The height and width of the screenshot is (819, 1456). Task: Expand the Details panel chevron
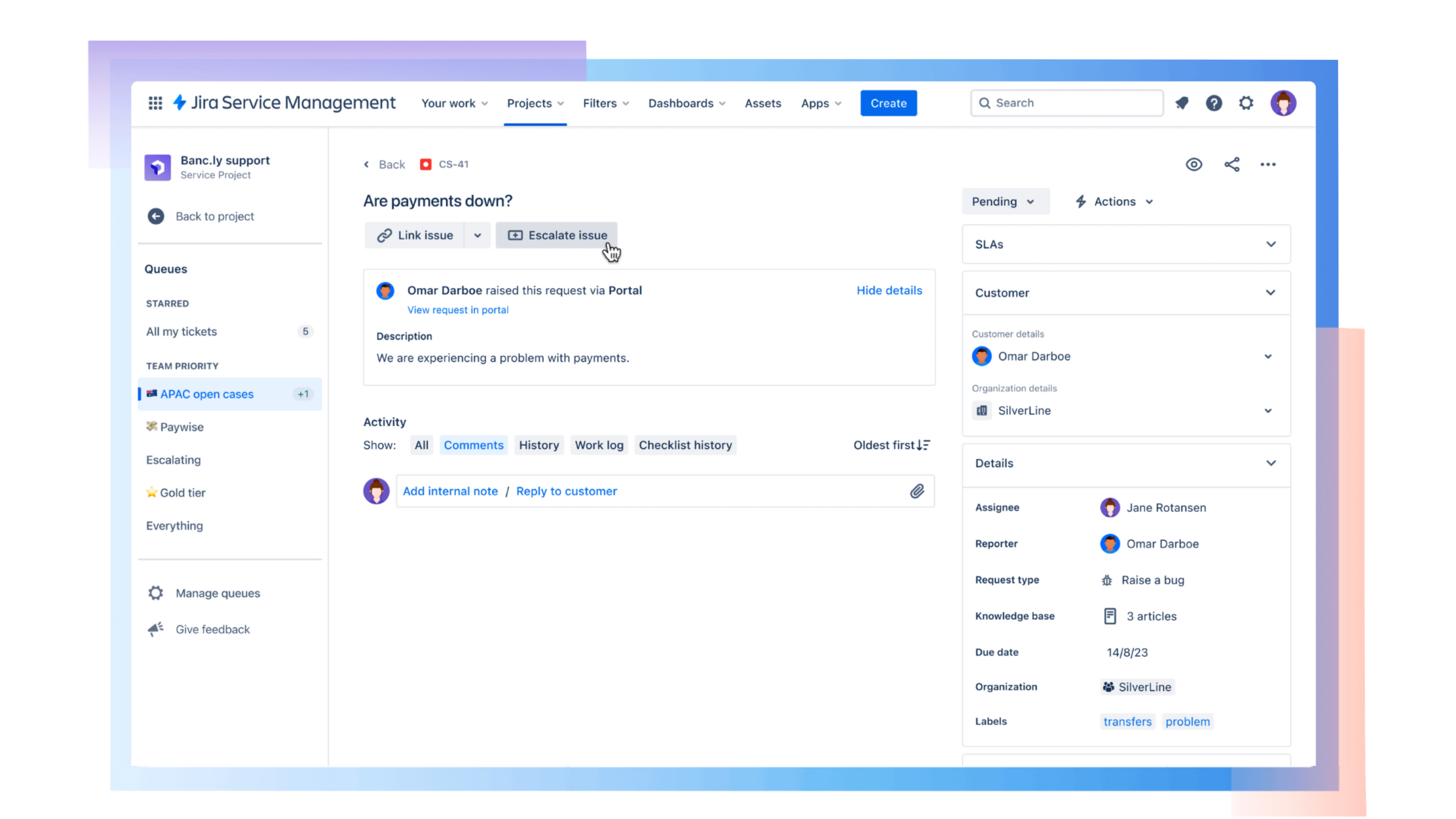click(1270, 462)
